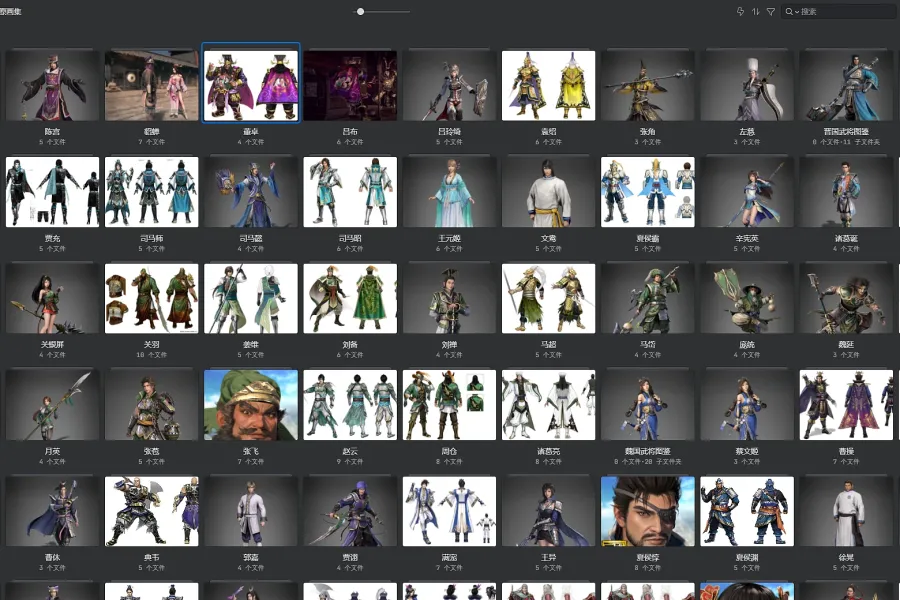Select the 貂蝉 folder thumbnail
The width and height of the screenshot is (900, 600).
click(x=152, y=86)
